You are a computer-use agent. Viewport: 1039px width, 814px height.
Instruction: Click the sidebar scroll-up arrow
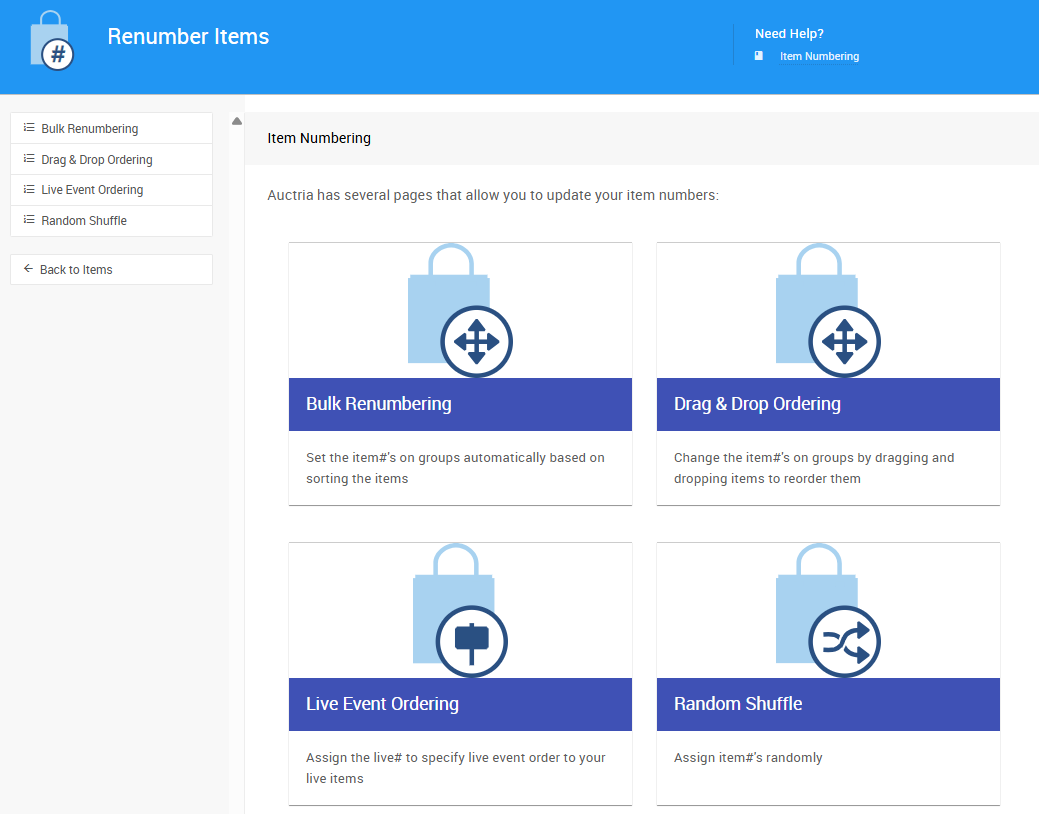(237, 121)
